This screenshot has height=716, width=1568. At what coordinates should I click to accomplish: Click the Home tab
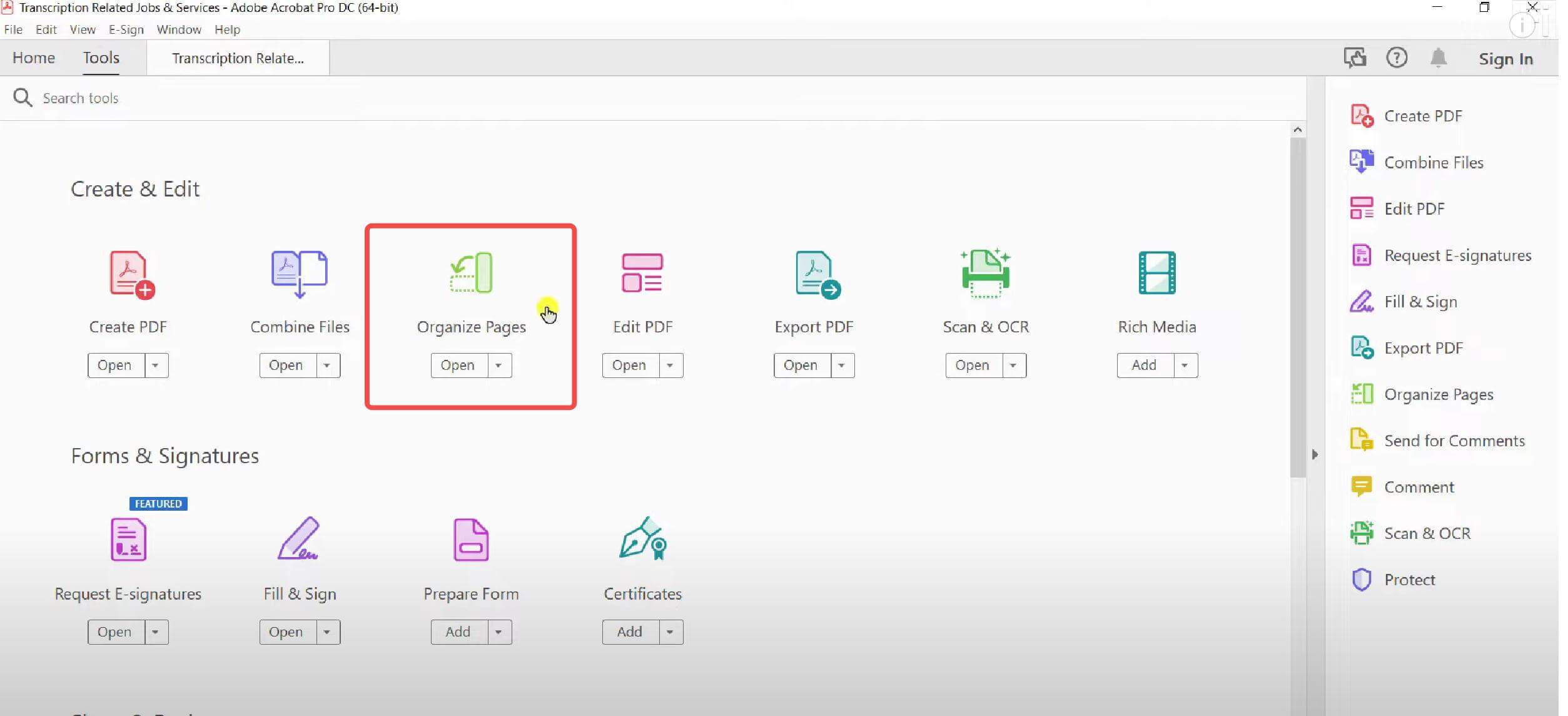(33, 57)
